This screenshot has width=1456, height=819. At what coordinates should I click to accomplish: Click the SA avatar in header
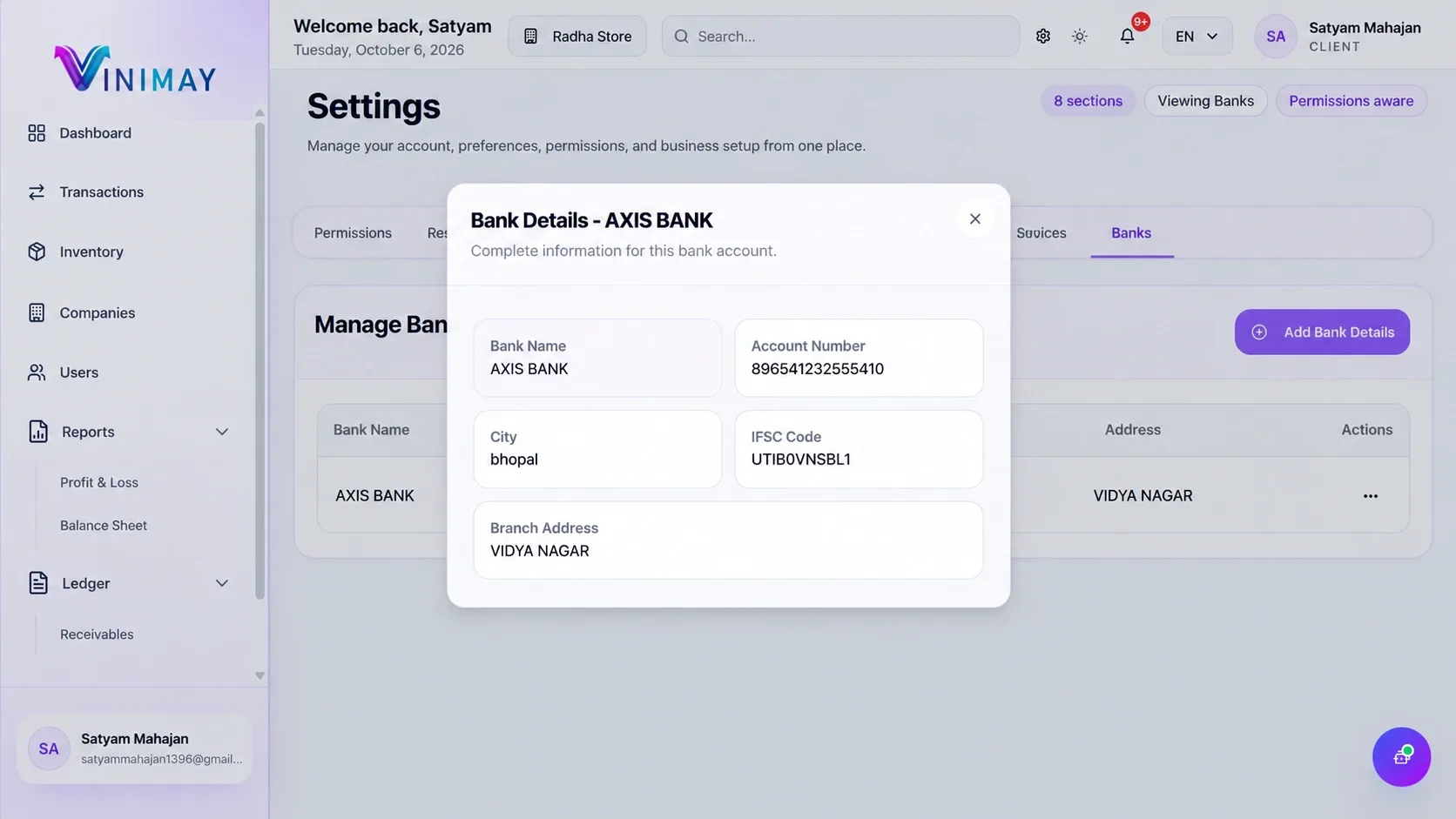(x=1276, y=37)
